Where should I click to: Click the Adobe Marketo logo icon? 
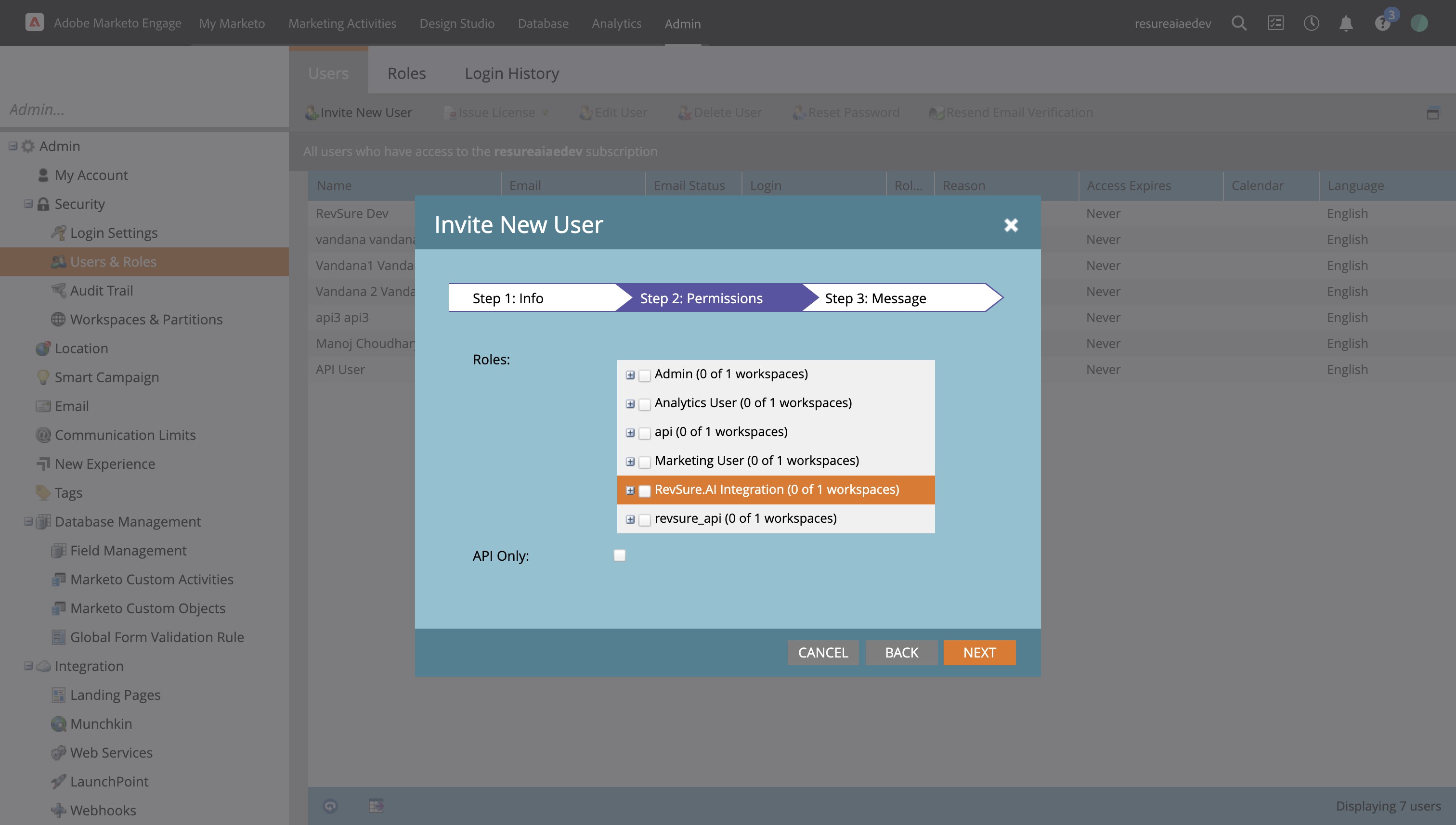pyautogui.click(x=35, y=23)
